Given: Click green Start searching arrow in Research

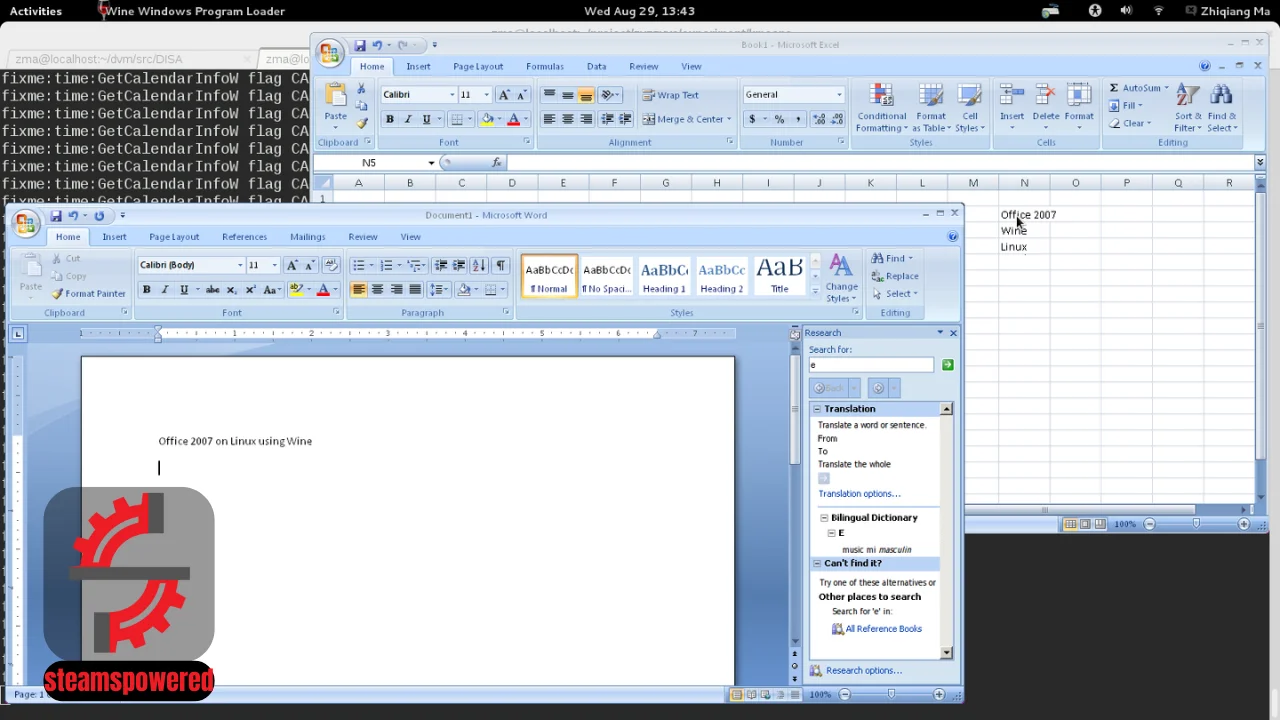Looking at the screenshot, I should pyautogui.click(x=947, y=365).
